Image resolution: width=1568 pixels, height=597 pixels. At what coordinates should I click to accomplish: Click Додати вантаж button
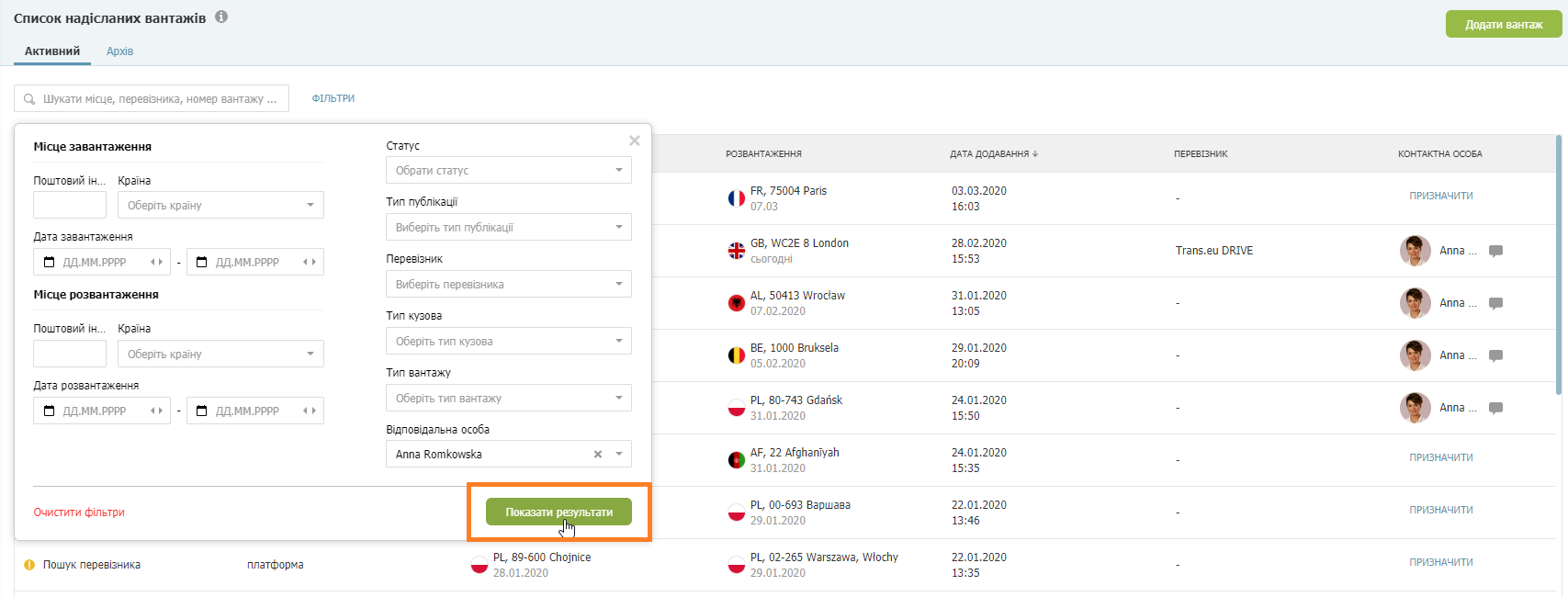[1504, 24]
